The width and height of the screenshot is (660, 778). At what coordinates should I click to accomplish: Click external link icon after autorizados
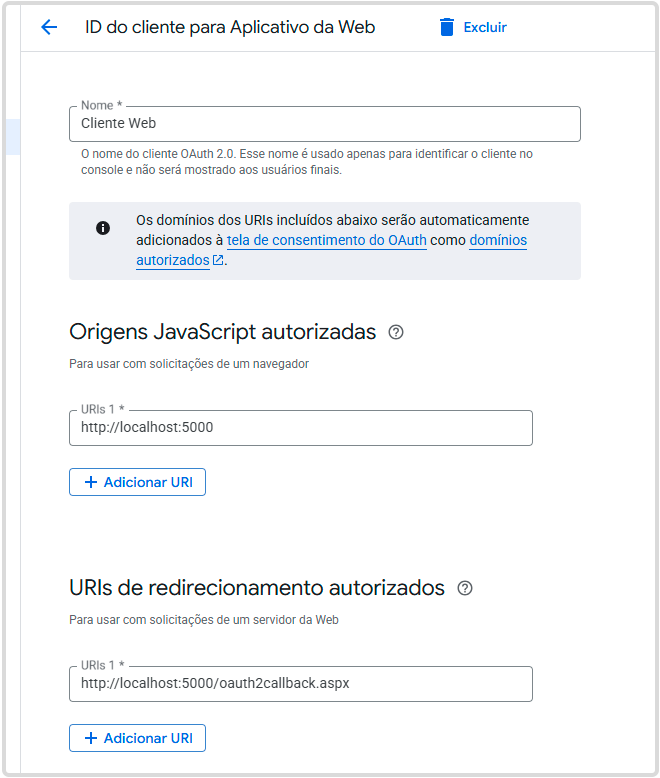point(218,260)
